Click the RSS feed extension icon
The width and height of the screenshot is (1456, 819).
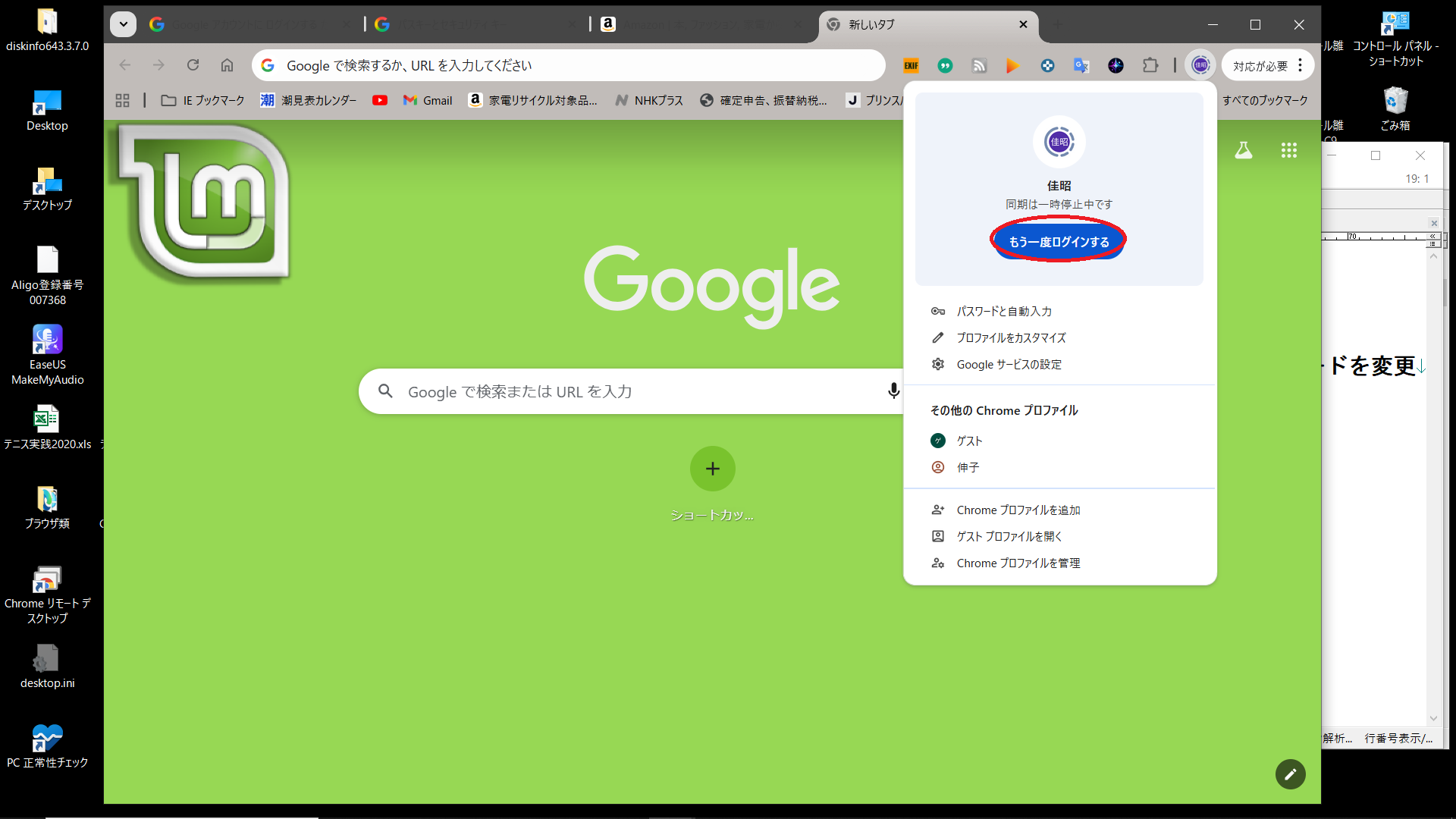tap(979, 66)
